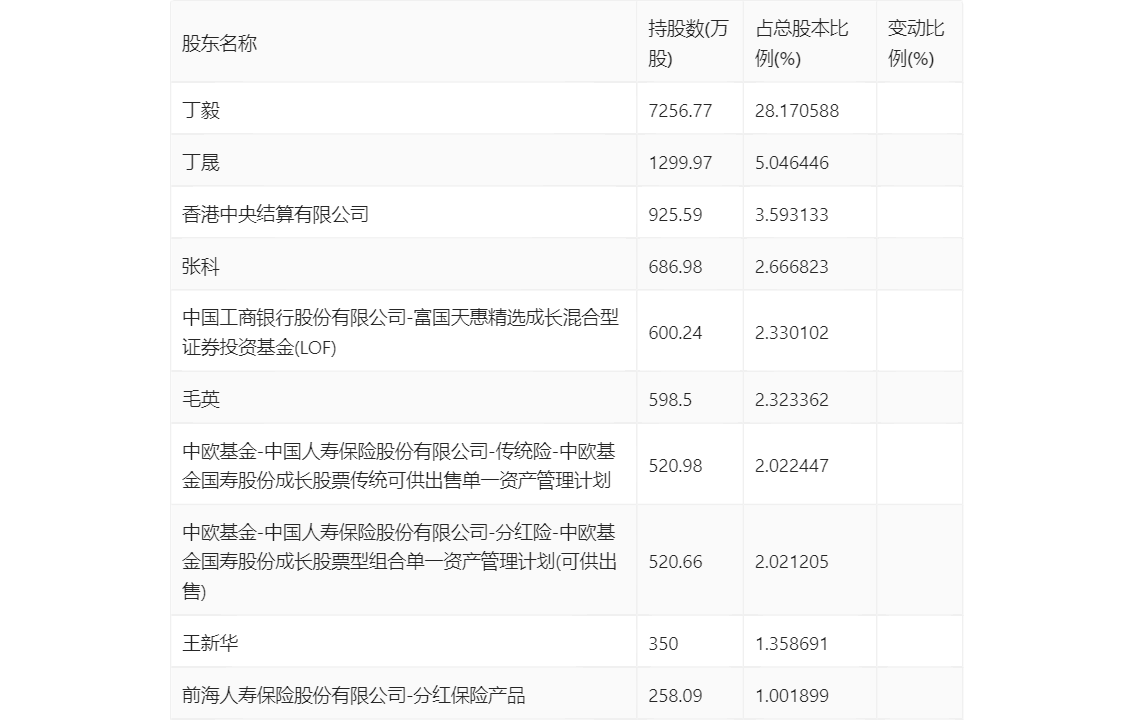Select percentage value 2.021205

click(792, 562)
